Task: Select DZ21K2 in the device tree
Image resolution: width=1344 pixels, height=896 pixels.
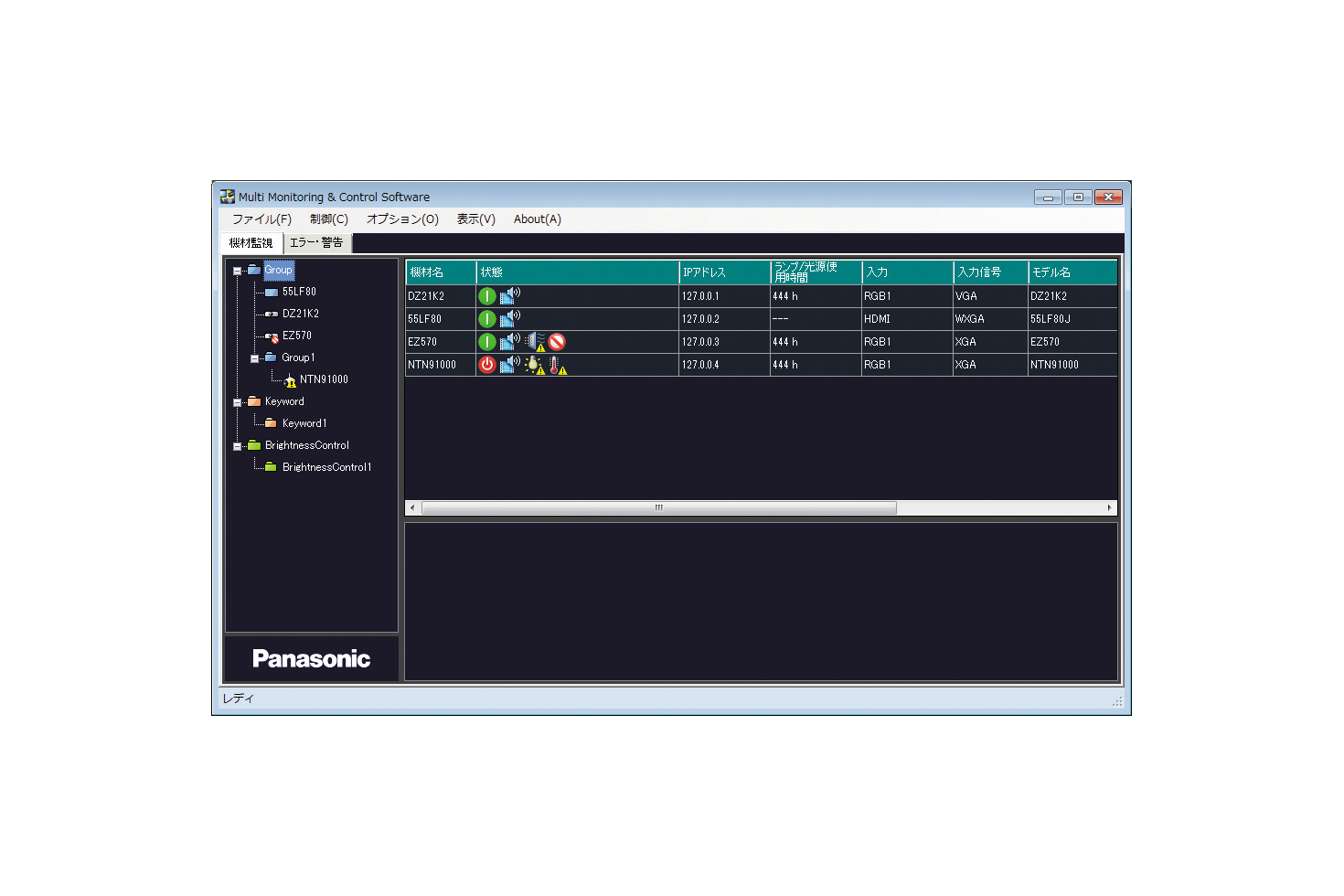Action: [x=301, y=314]
